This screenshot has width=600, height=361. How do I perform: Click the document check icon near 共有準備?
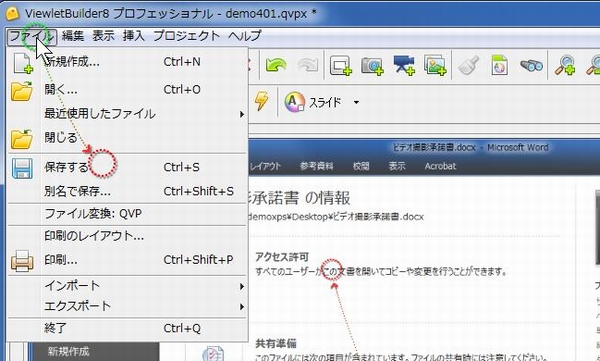[x=213, y=353]
